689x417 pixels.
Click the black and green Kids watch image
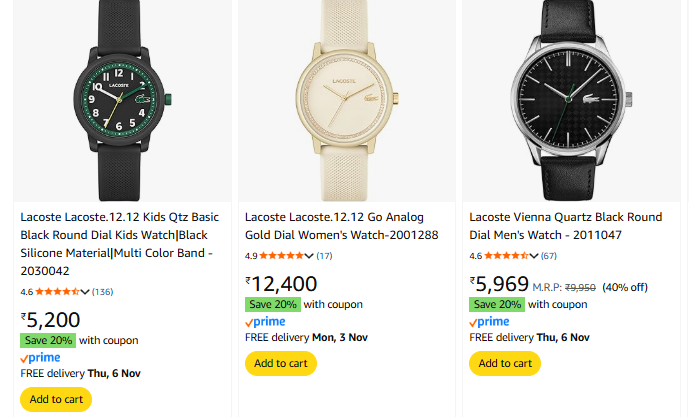[123, 98]
